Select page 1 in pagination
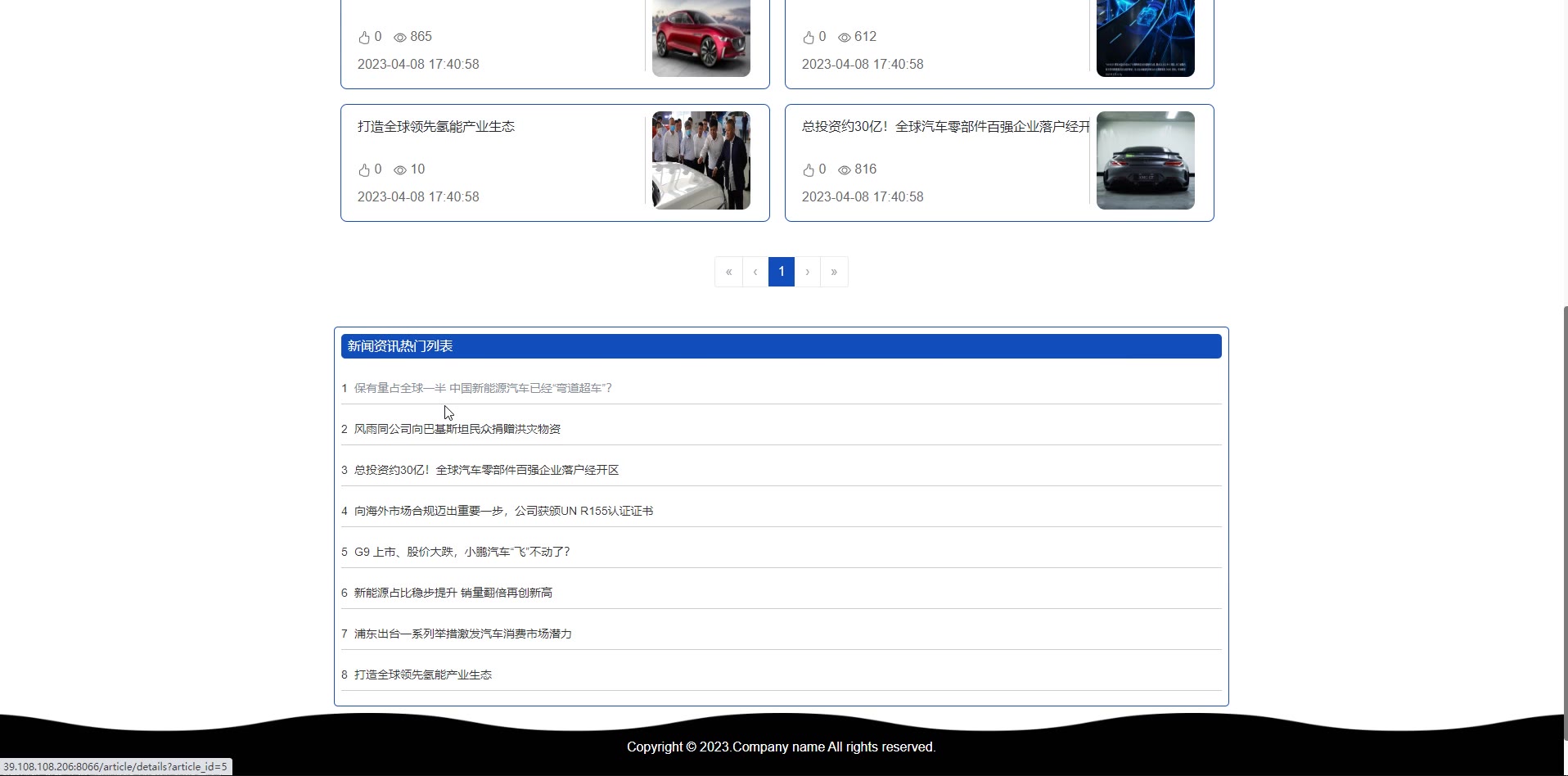The width and height of the screenshot is (1568, 776). pyautogui.click(x=782, y=272)
